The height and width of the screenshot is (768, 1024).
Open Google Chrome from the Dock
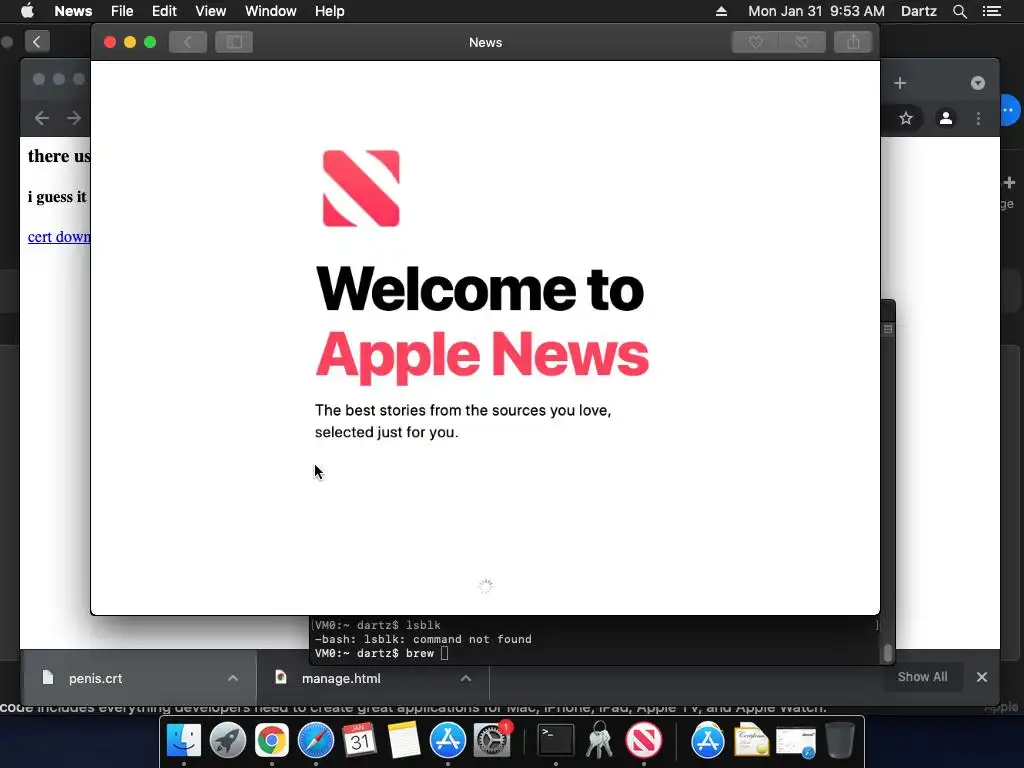[272, 741]
